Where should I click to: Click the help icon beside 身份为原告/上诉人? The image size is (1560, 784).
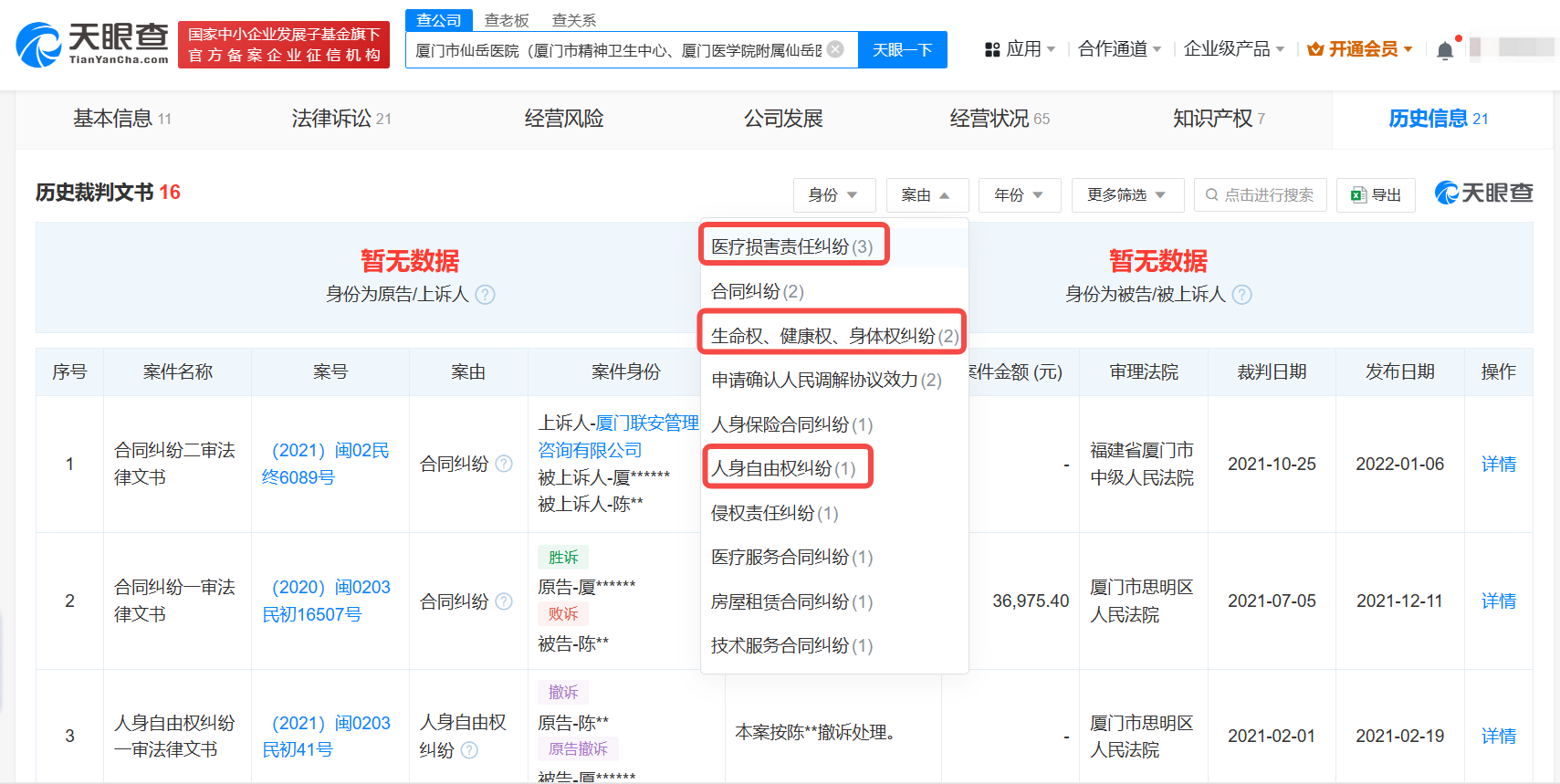coord(486,295)
